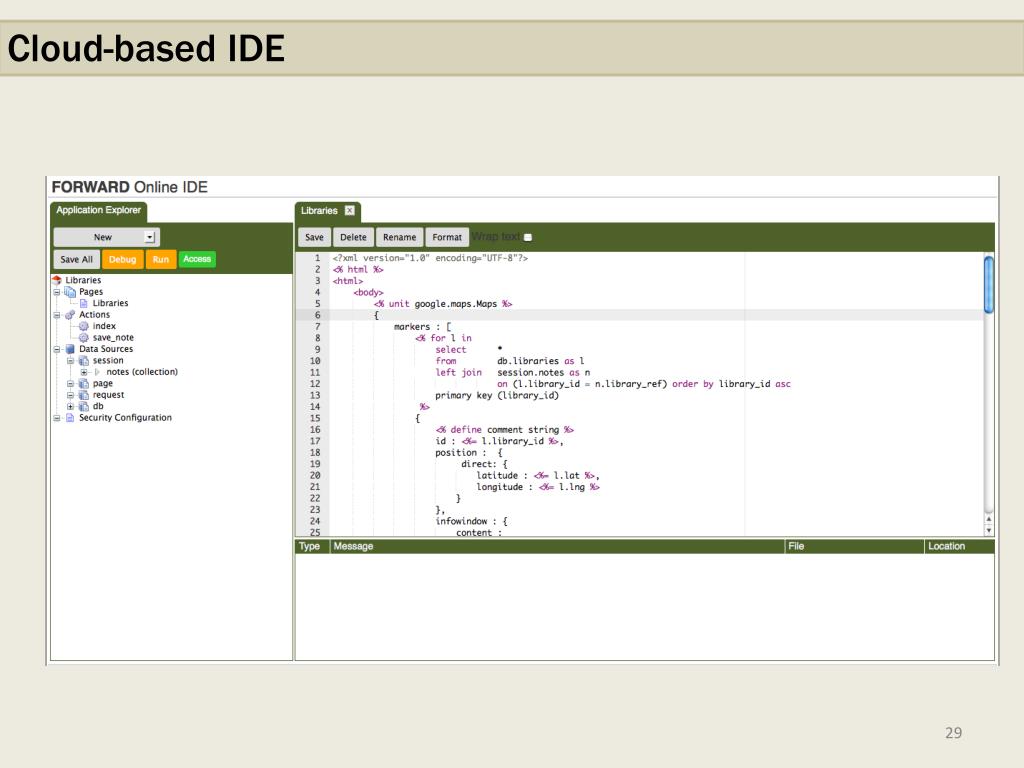Click the Delete button

pyautogui.click(x=353, y=237)
